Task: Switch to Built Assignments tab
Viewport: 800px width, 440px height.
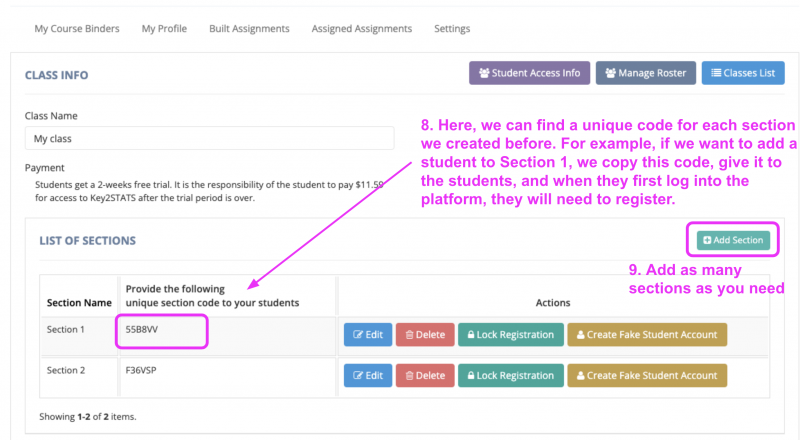Action: (x=249, y=29)
